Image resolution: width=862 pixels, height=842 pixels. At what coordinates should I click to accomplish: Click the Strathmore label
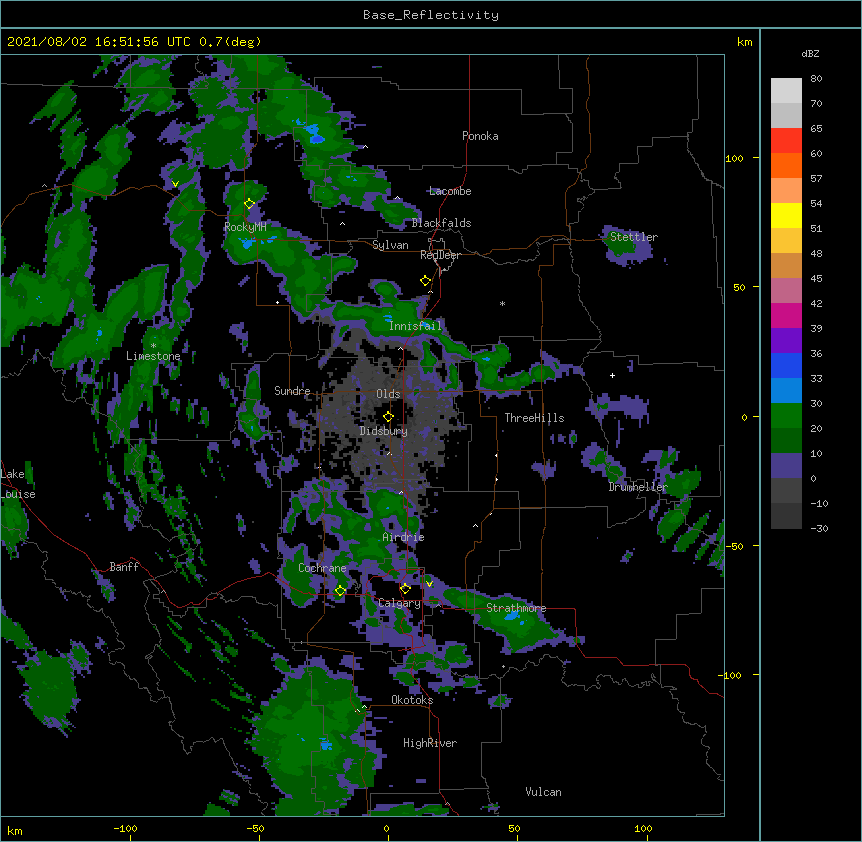(x=516, y=608)
